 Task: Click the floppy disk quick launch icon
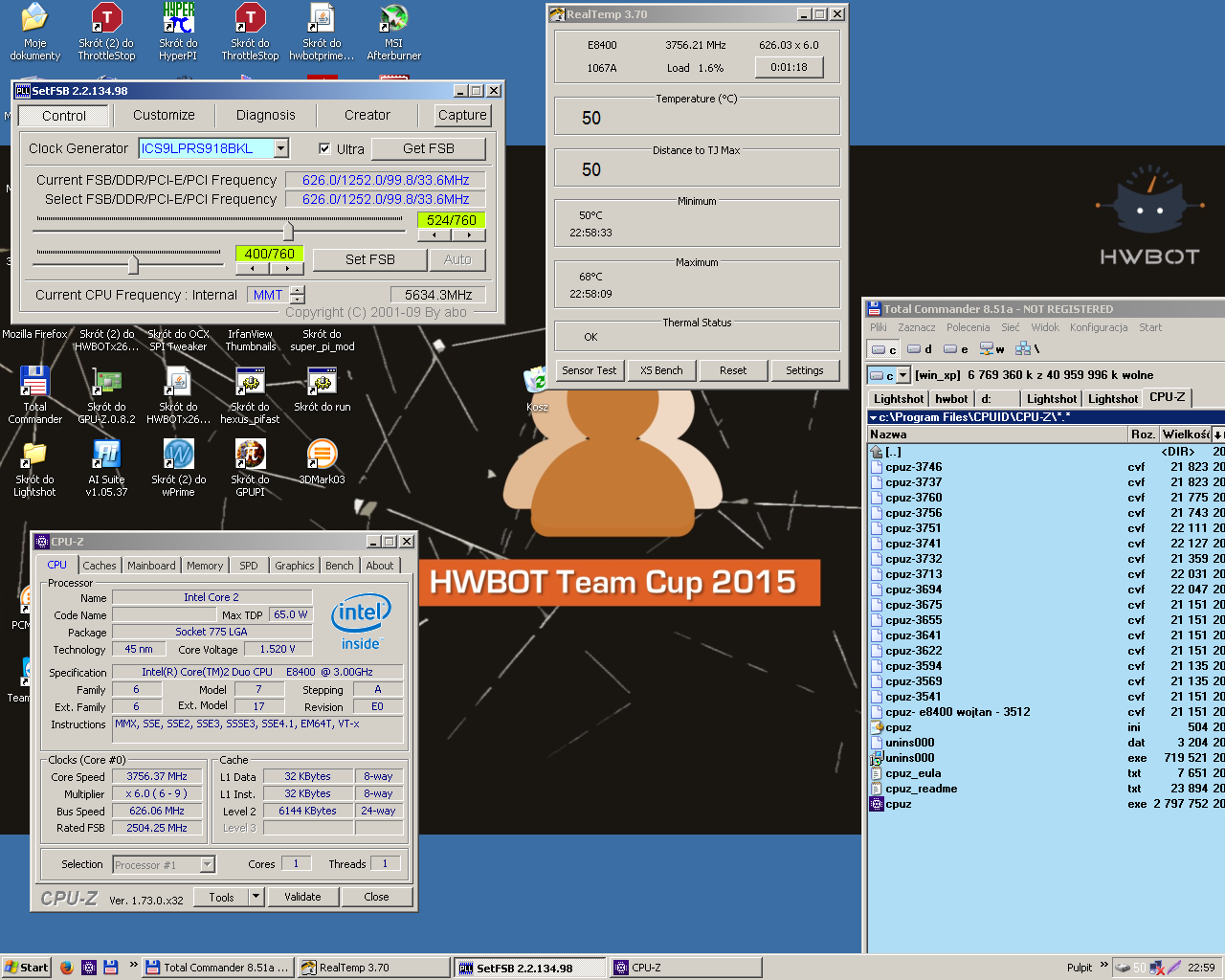(x=110, y=968)
